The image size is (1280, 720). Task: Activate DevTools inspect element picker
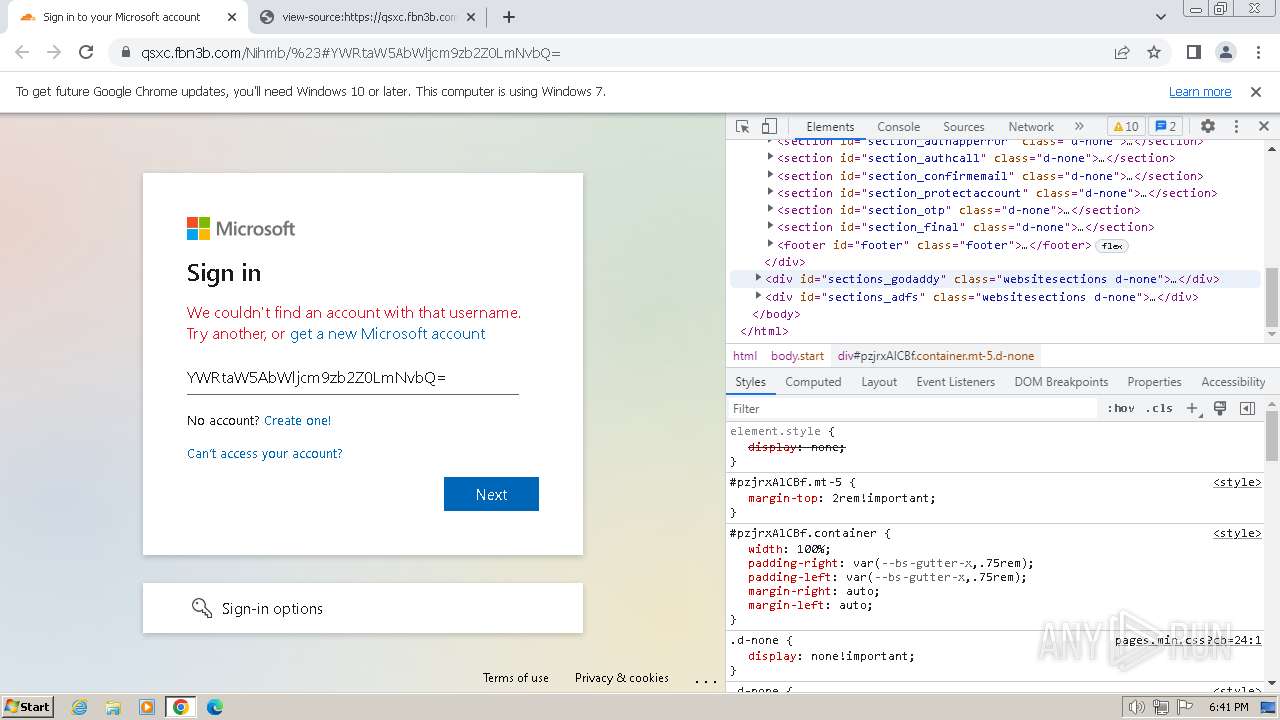[743, 126]
